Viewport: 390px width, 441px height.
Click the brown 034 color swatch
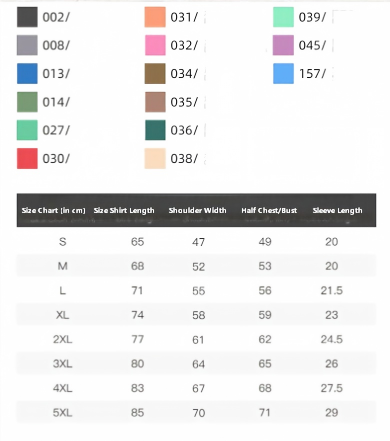pyautogui.click(x=155, y=73)
